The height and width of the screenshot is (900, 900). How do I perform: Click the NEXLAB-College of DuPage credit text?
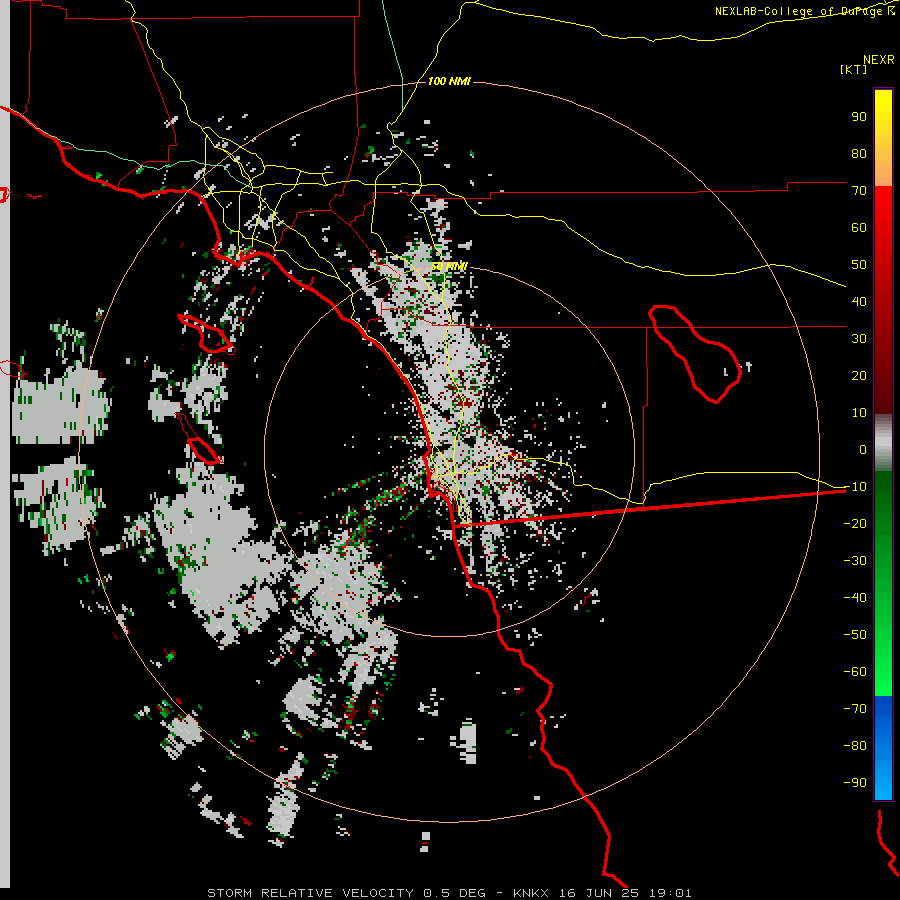[x=805, y=11]
